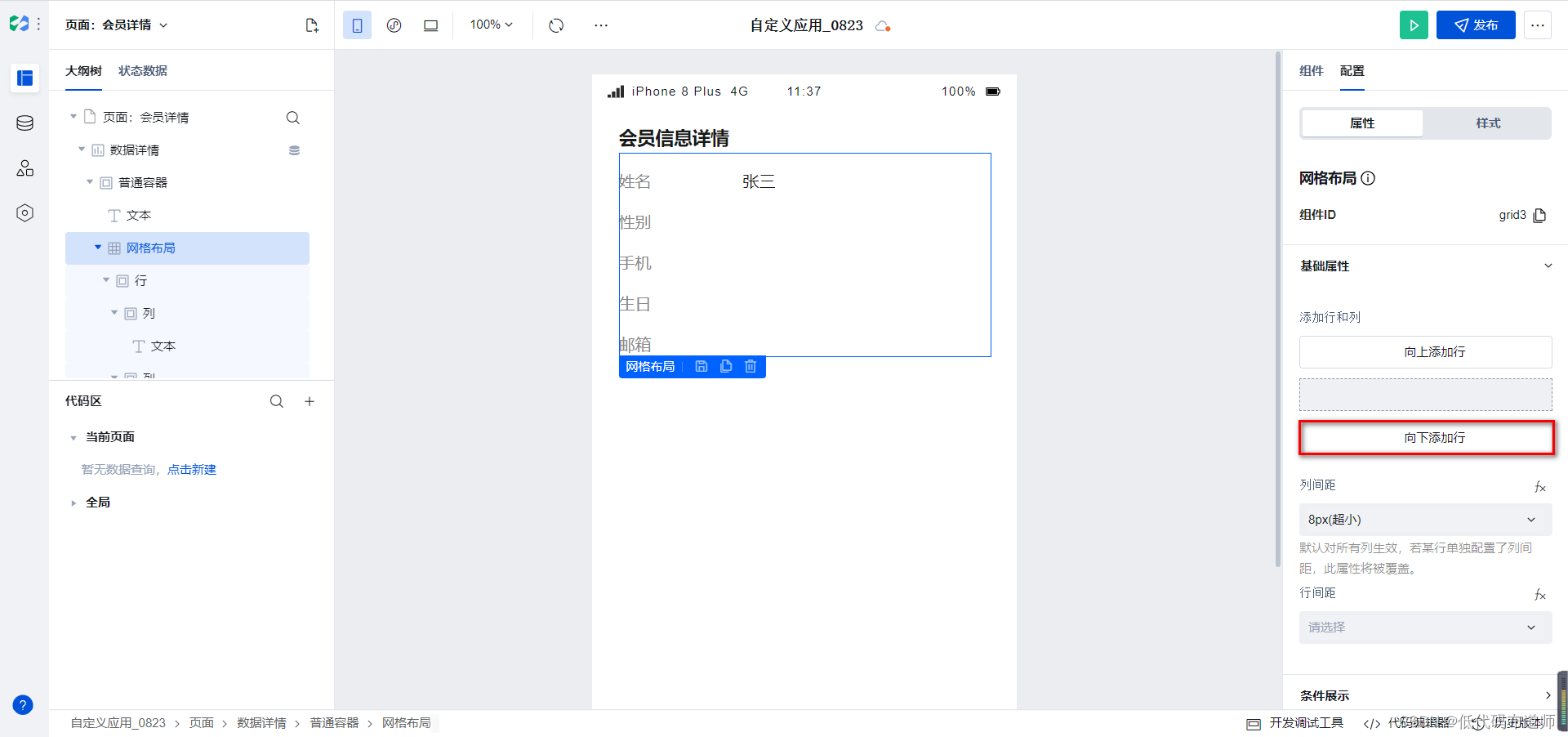
Task: Open 开发调试工具 in status bar
Action: [x=1295, y=723]
